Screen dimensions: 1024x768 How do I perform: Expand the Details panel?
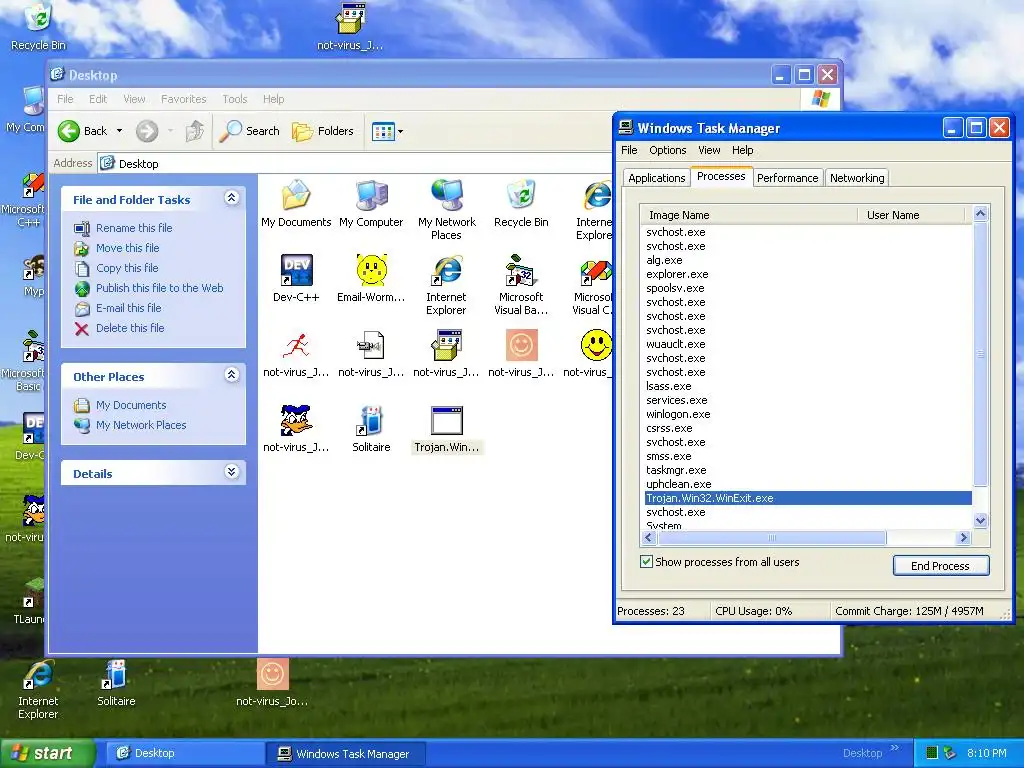click(x=231, y=472)
